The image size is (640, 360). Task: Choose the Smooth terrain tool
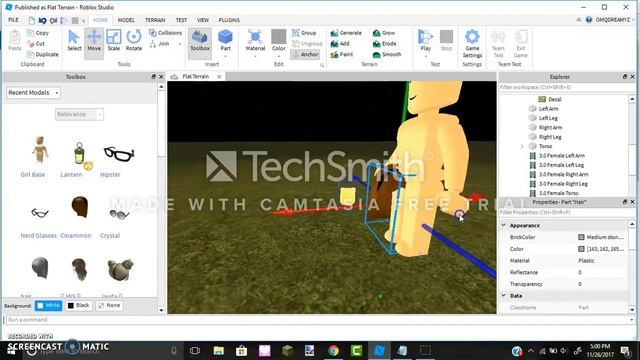click(x=387, y=54)
